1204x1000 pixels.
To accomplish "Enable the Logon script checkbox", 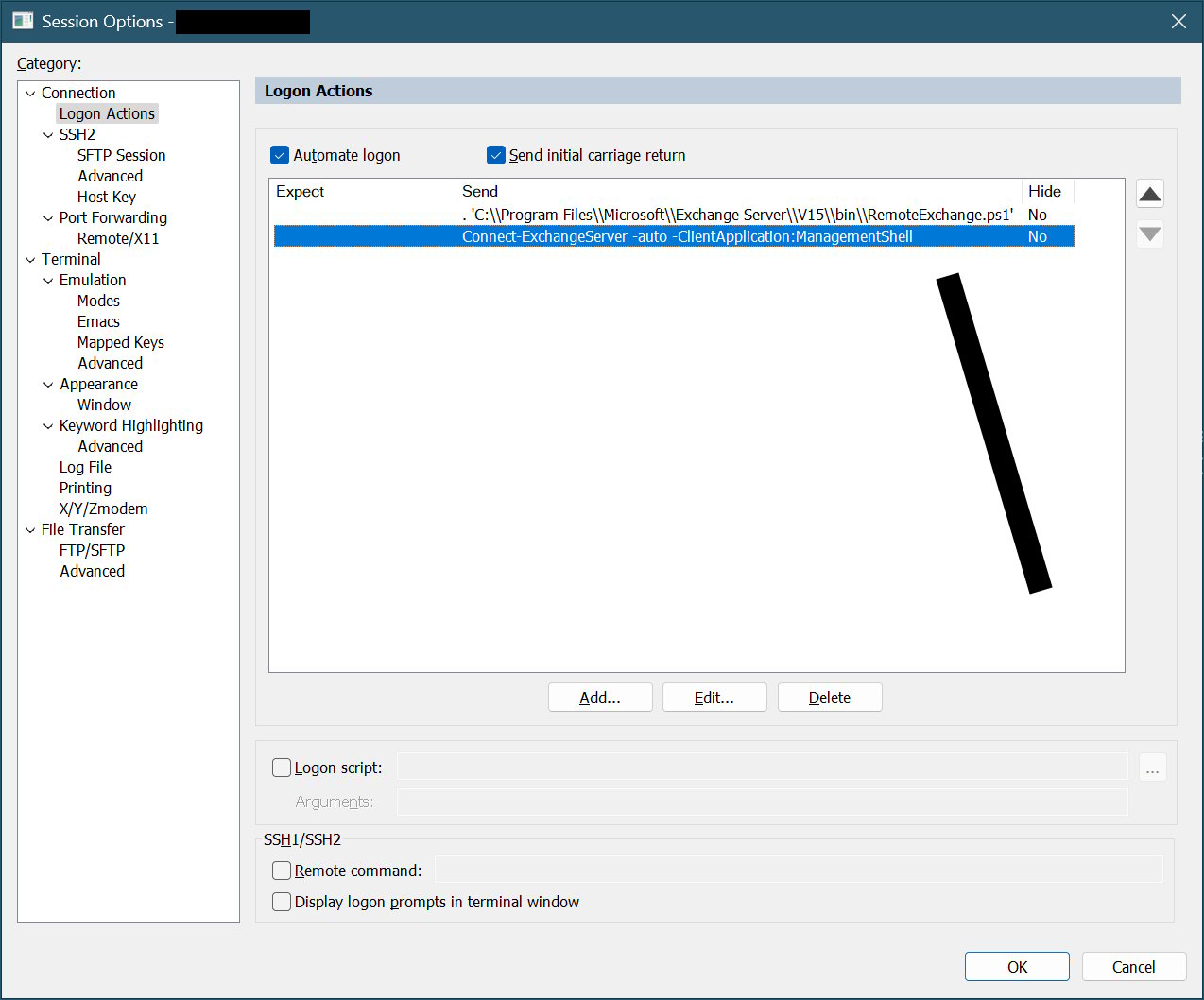I will [x=282, y=767].
